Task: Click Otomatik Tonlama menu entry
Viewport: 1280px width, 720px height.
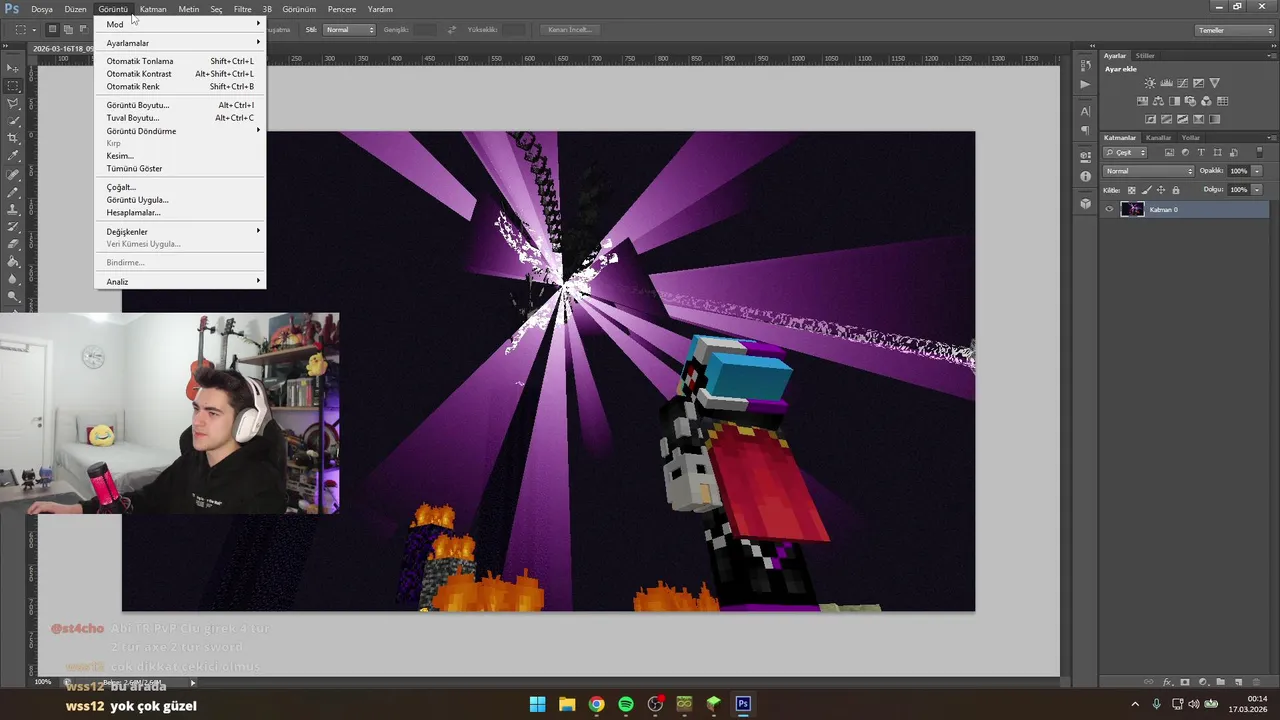Action: (180, 61)
